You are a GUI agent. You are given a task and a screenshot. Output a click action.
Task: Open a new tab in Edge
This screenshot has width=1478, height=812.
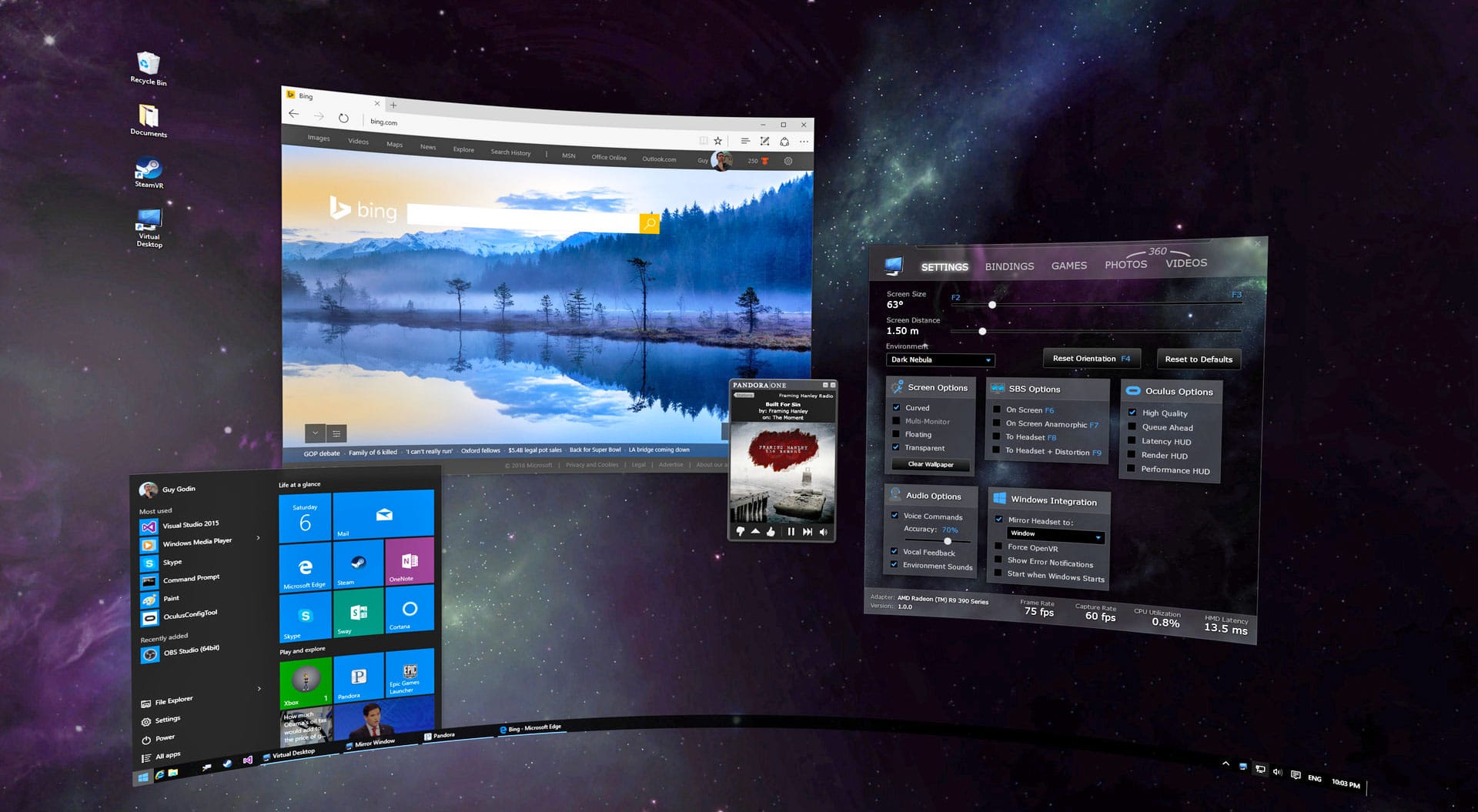pos(393,105)
